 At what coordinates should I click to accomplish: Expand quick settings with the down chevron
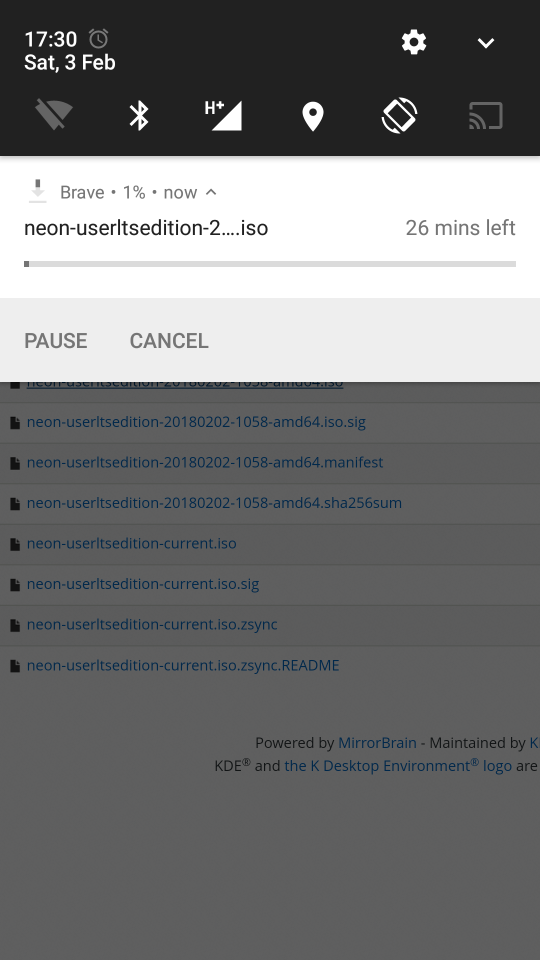pyautogui.click(x=486, y=43)
